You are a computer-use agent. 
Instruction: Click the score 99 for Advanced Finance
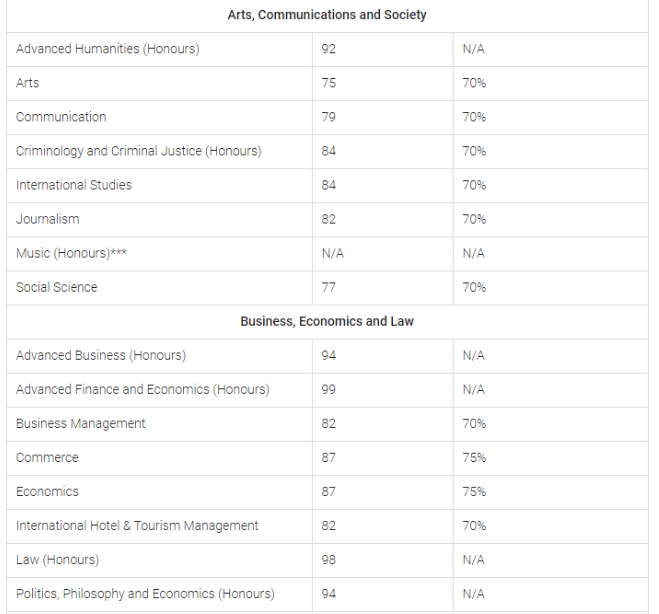pyautogui.click(x=329, y=389)
